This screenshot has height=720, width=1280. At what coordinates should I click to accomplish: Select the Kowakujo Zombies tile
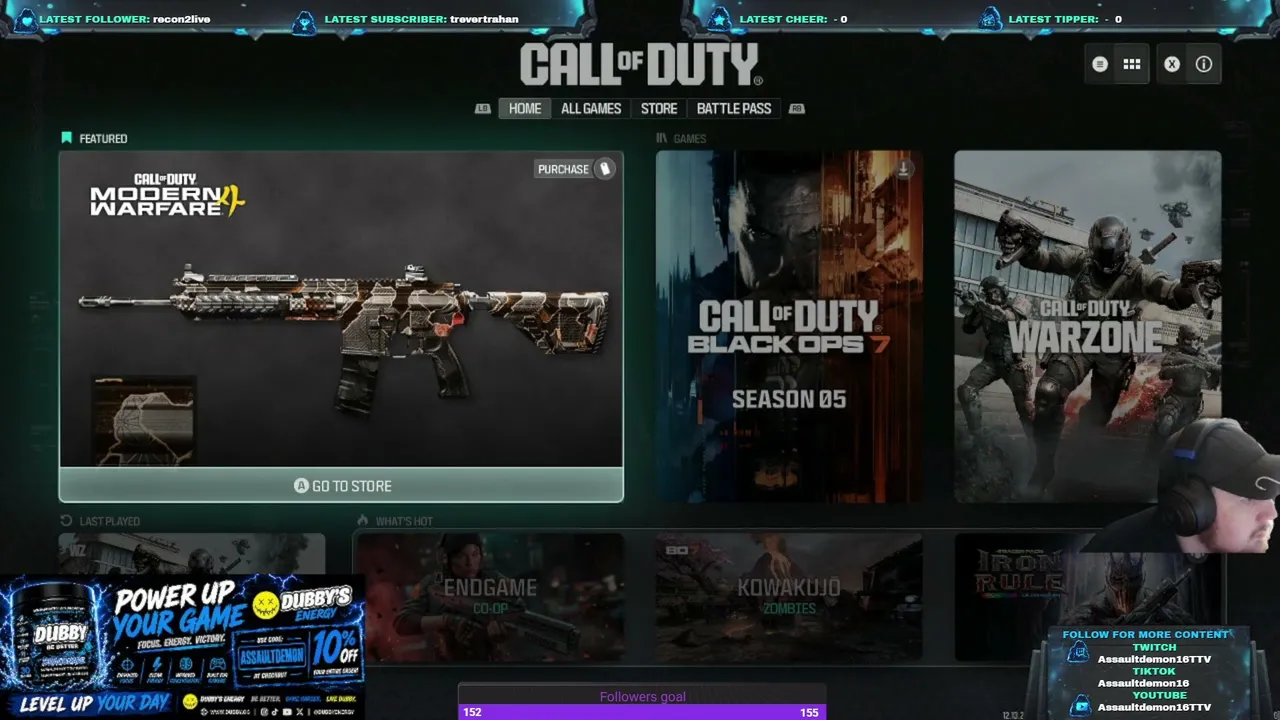pyautogui.click(x=789, y=597)
